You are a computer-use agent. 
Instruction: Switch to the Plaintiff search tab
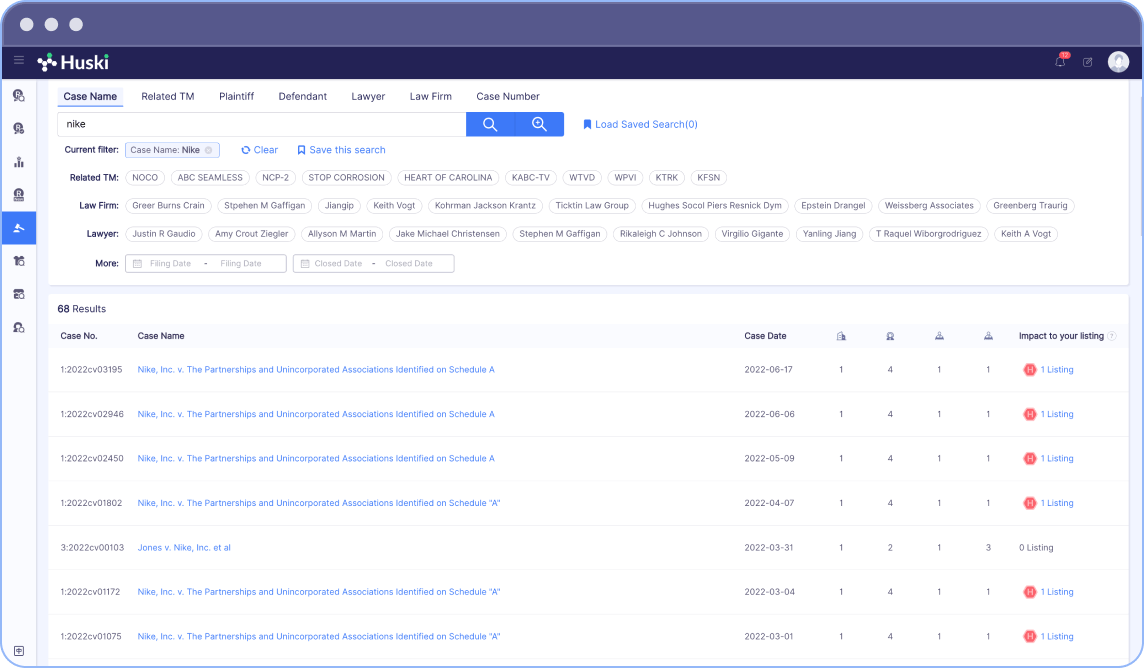tap(236, 96)
